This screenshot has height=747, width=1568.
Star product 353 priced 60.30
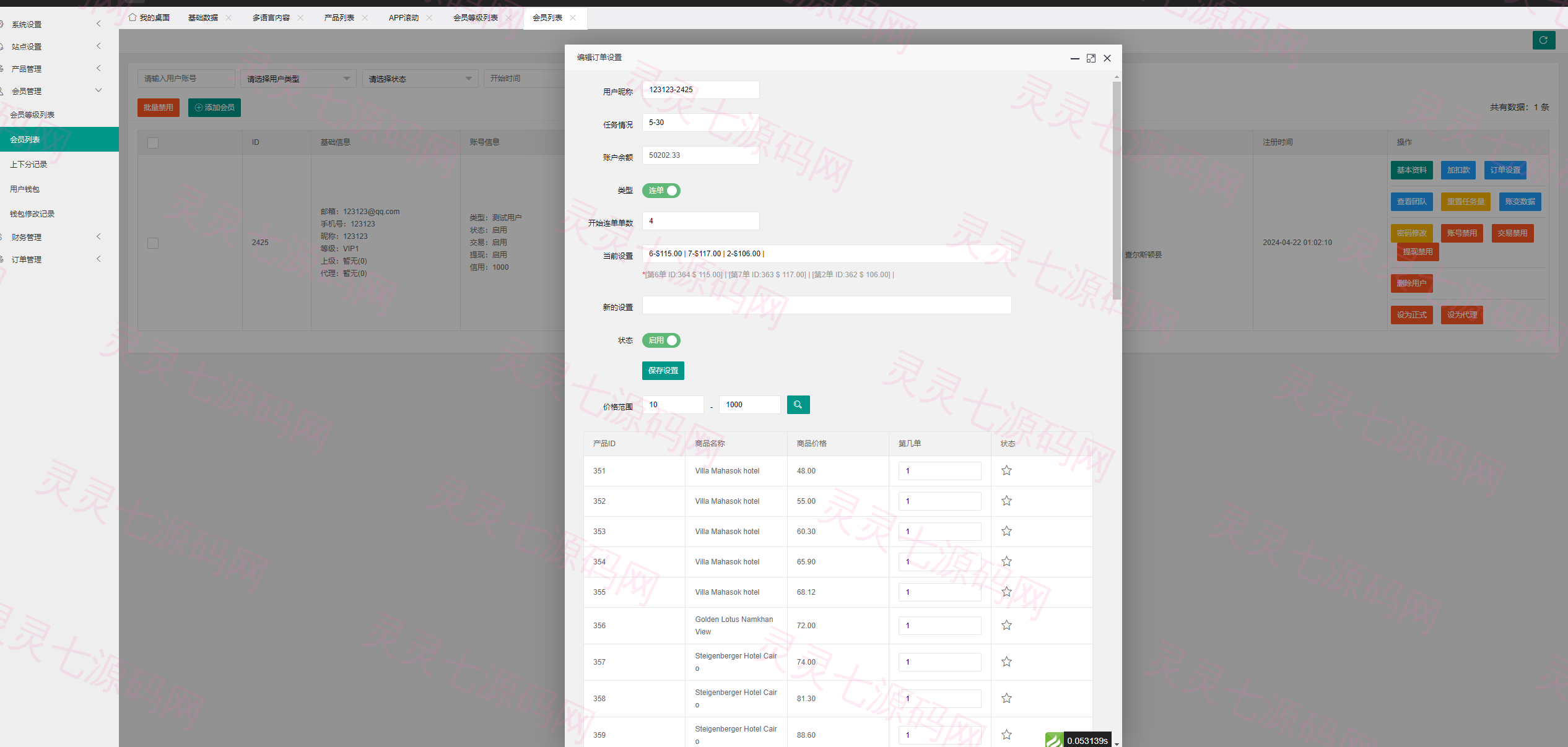coord(1007,531)
